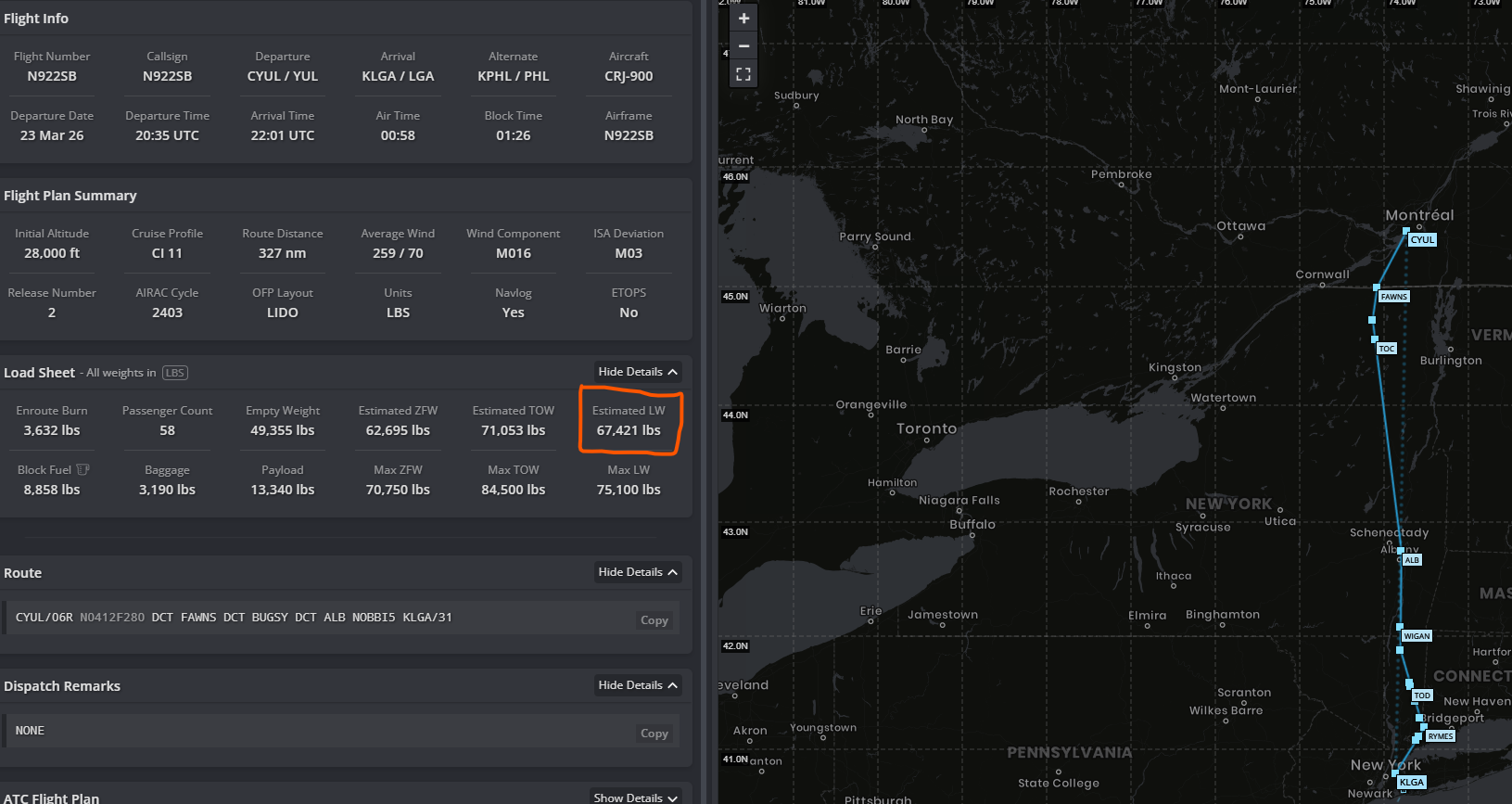The image size is (1512, 804).
Task: Click the NONE dispatch remarks text
Action: click(30, 731)
